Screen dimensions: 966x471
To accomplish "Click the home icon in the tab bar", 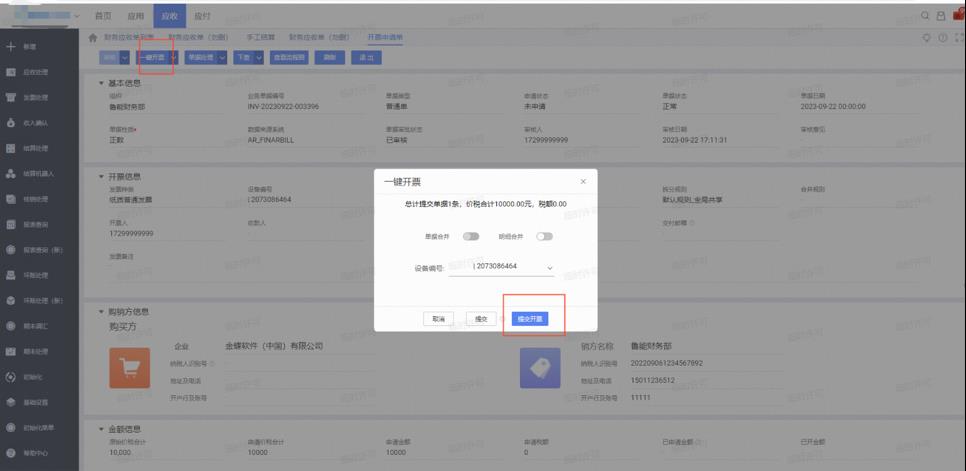I will coord(93,38).
